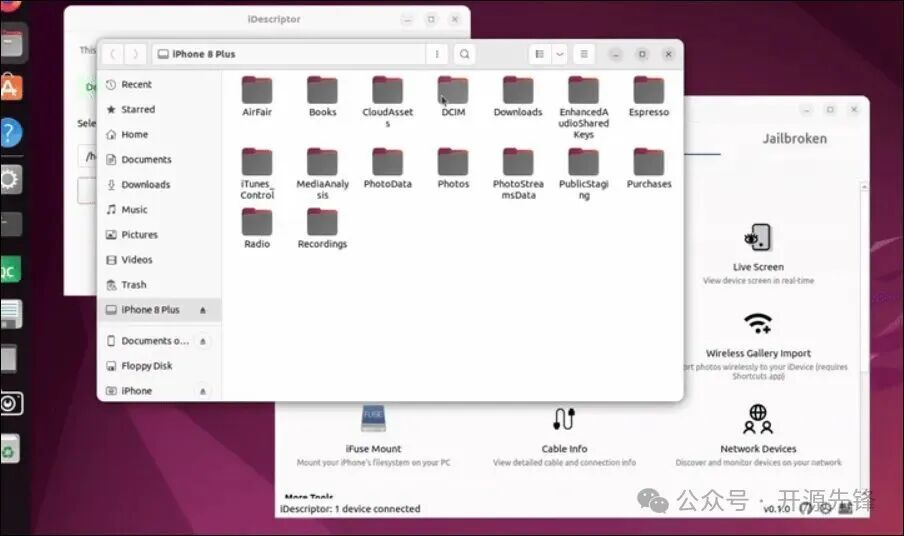Open the PhotoStreamsData folder
The width and height of the screenshot is (904, 536).
point(518,174)
